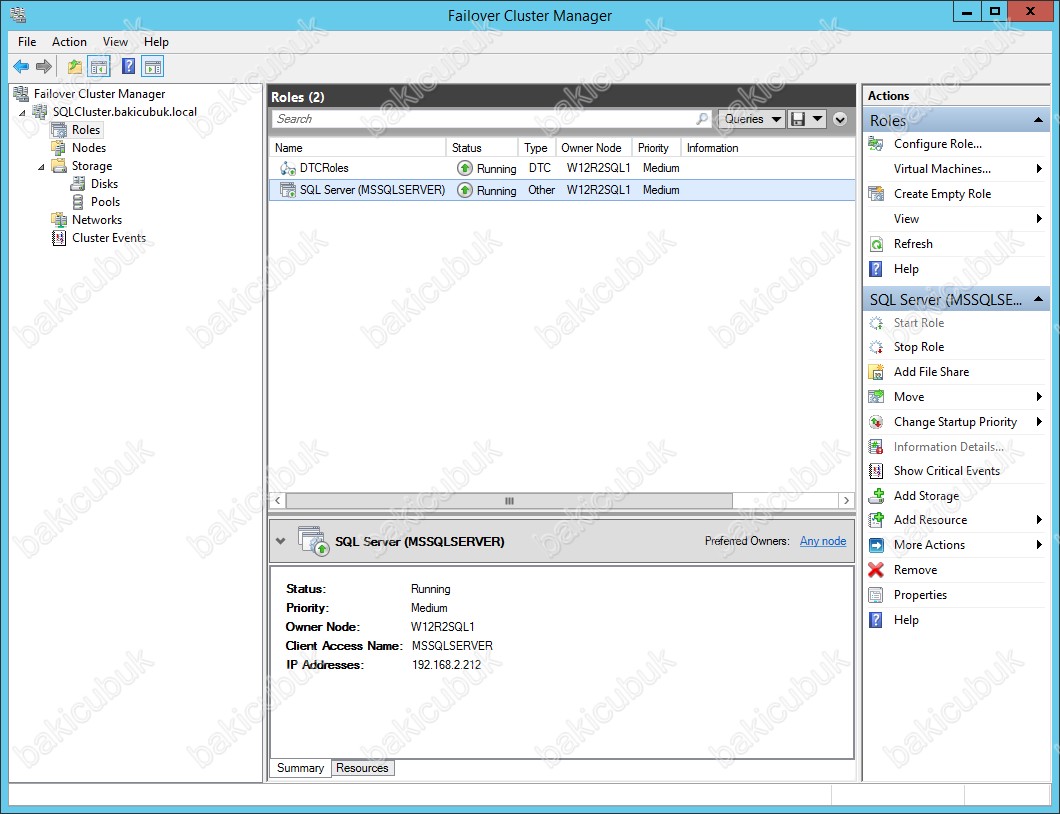Open the Queries dropdown
Viewport: 1060px width, 814px height.
click(751, 119)
